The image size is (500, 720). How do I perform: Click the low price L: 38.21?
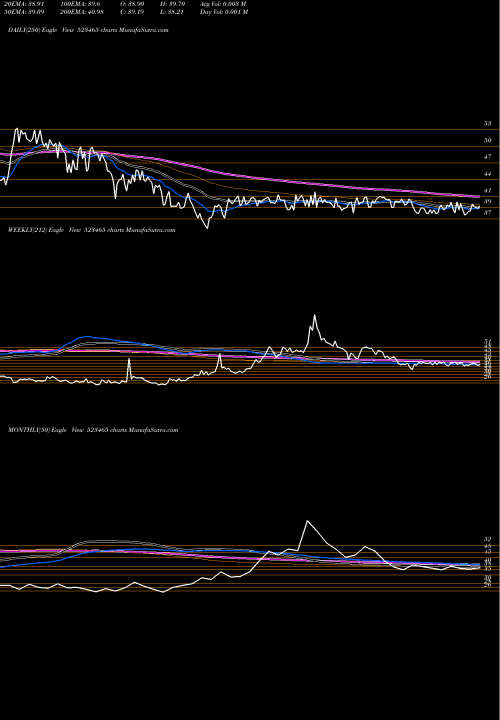pyautogui.click(x=172, y=11)
